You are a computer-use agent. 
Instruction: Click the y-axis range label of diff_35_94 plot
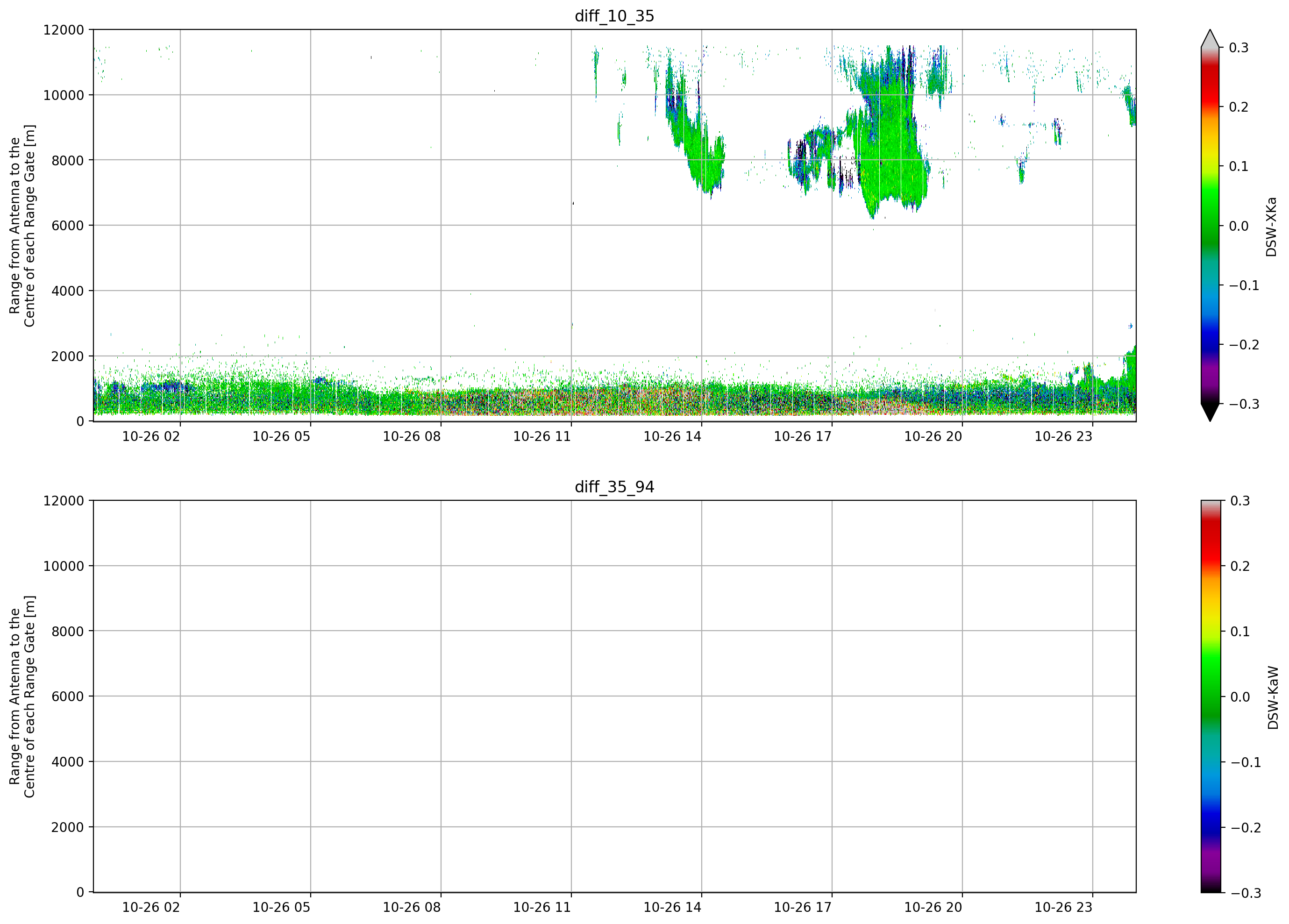[22, 697]
